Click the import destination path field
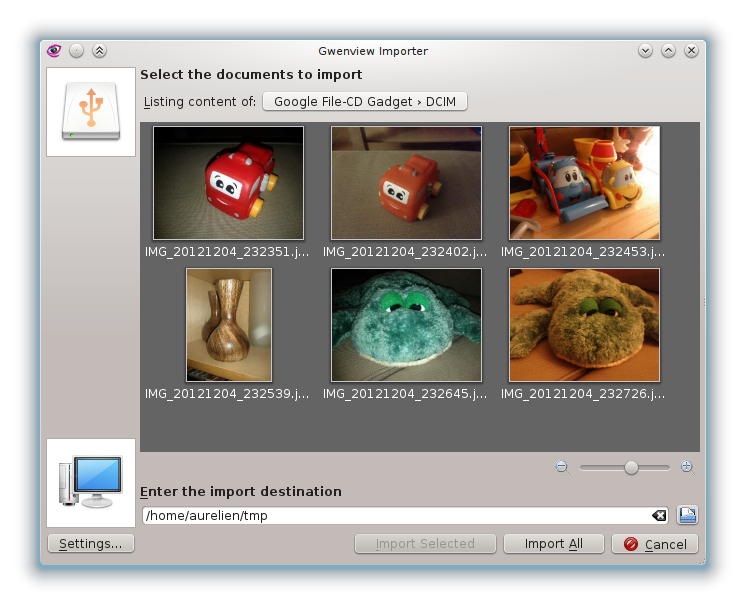Screen dimensions: 746x605 395,516
